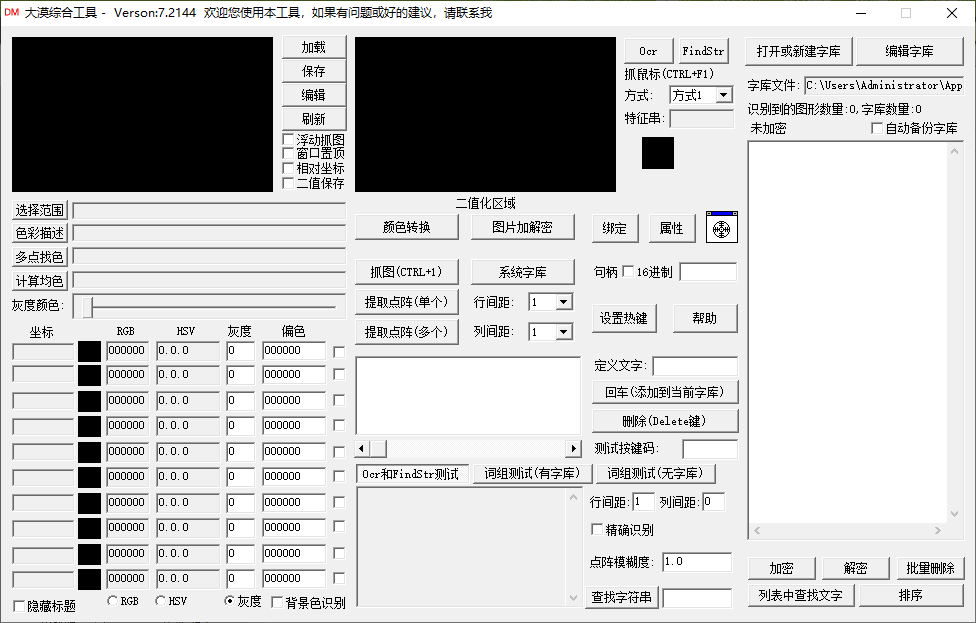976x623 pixels.
Task: Open the upper 列间距 dropdown
Action: pos(563,332)
